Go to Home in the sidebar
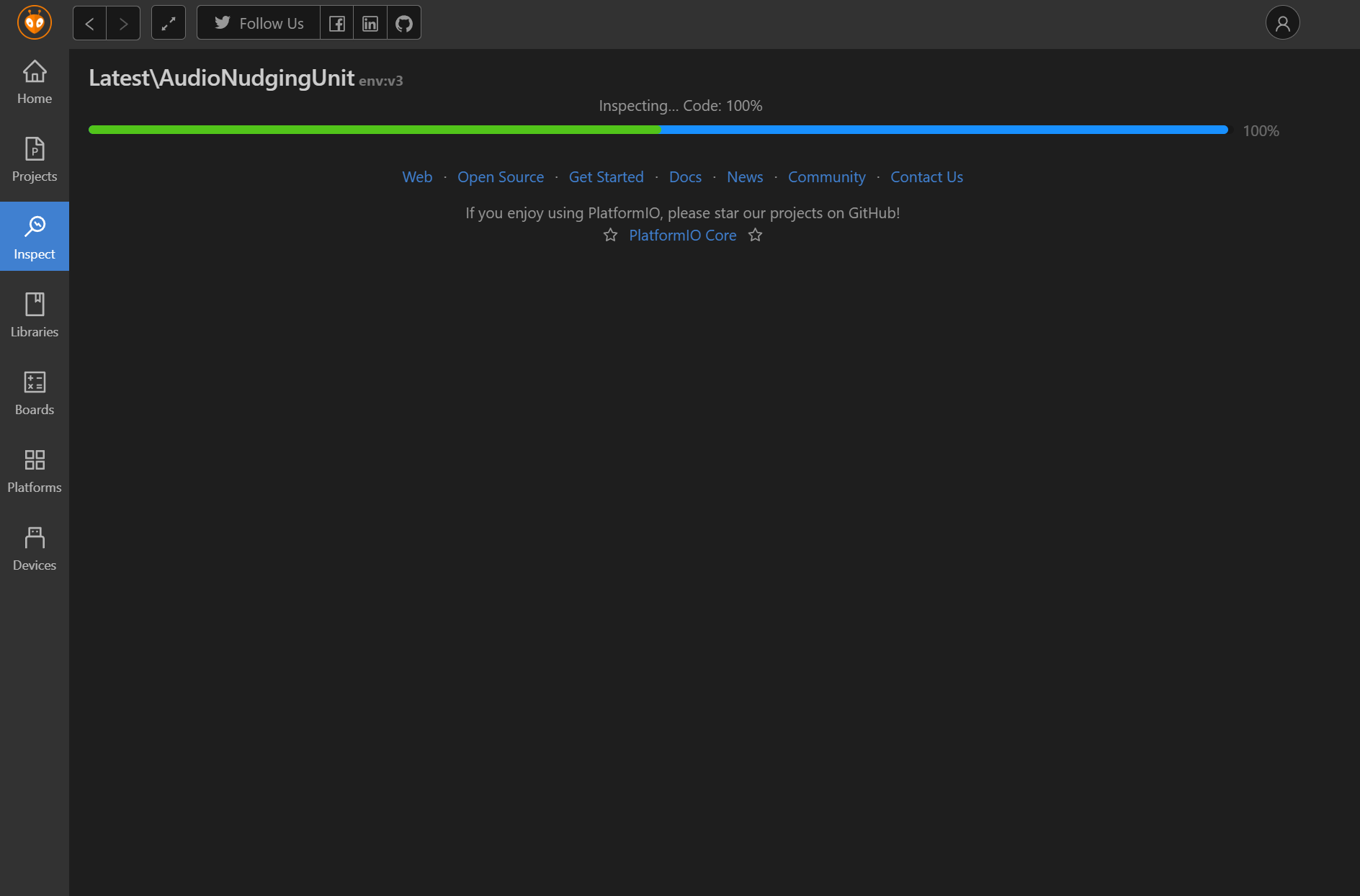 coord(35,83)
